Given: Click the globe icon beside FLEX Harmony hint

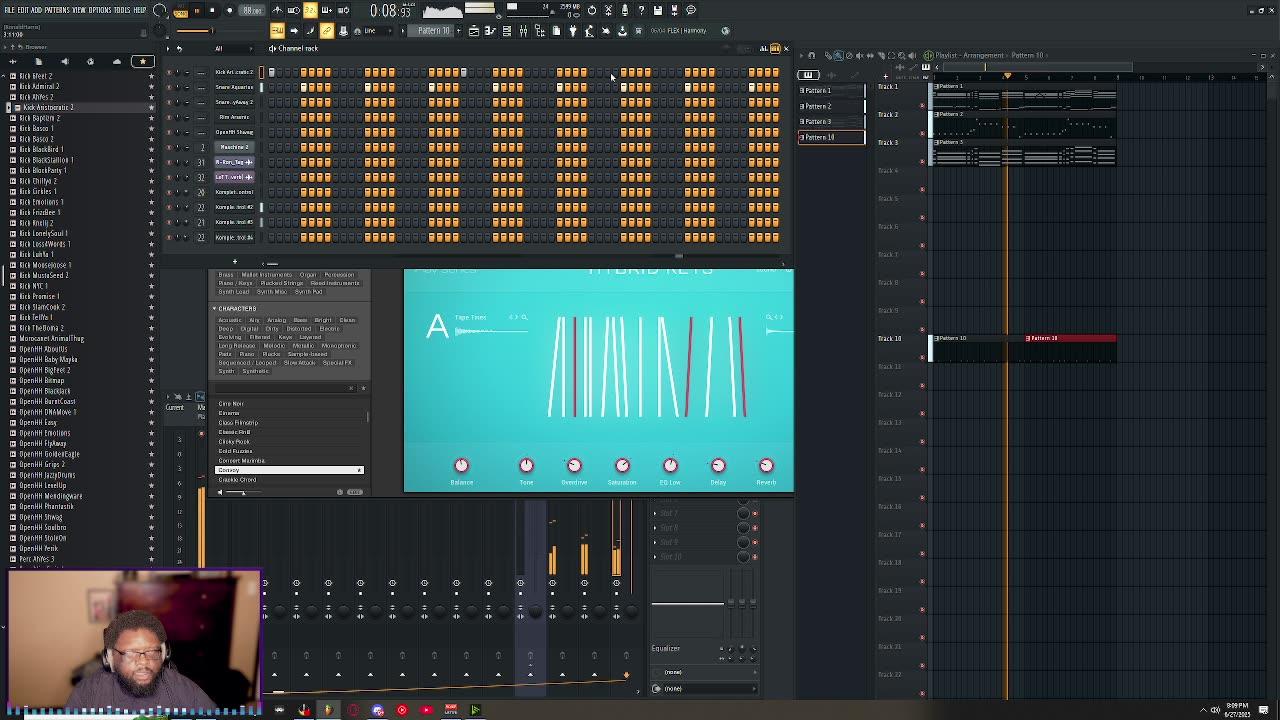Looking at the screenshot, I should [726, 30].
